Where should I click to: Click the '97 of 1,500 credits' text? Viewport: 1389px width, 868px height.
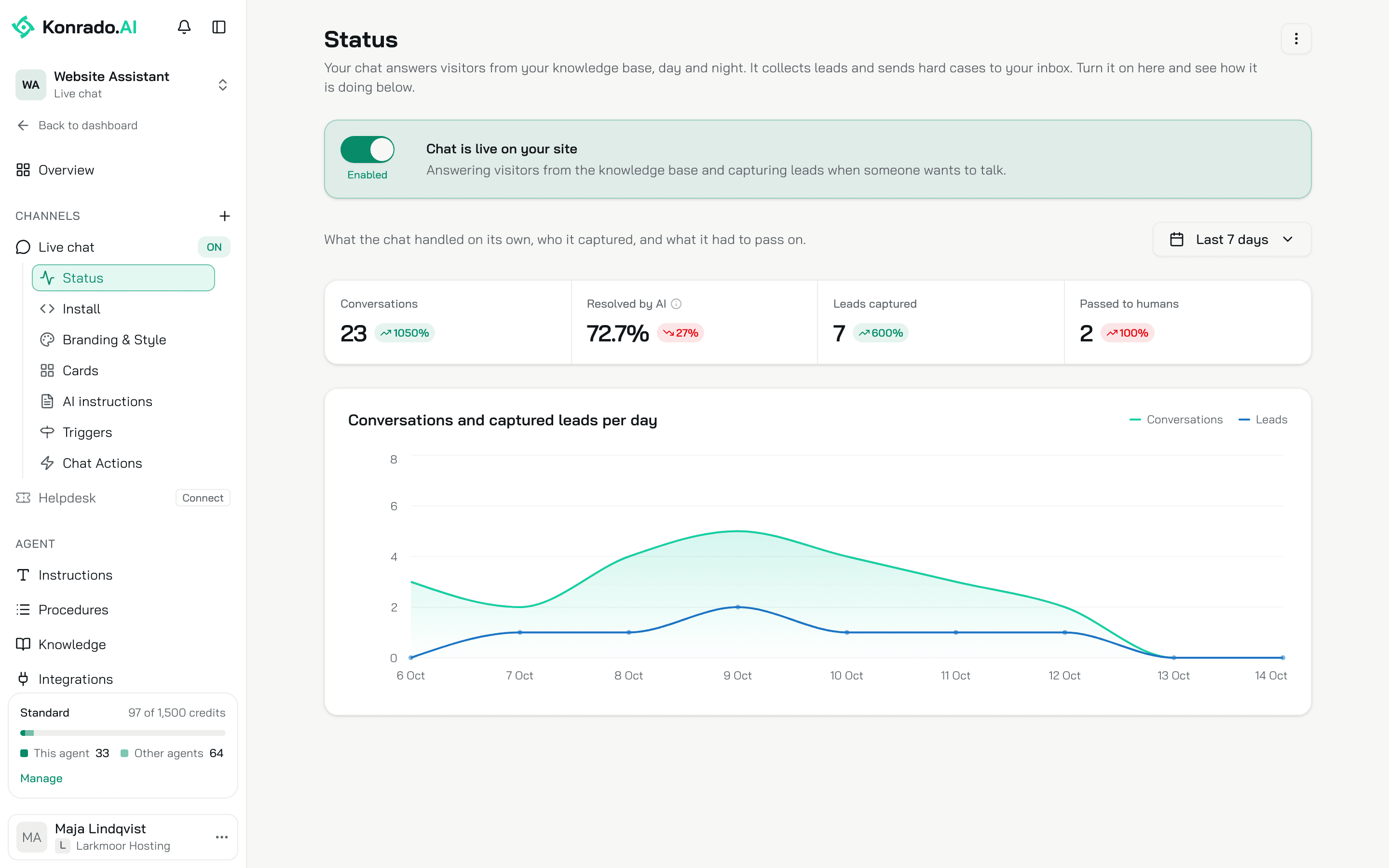click(177, 712)
